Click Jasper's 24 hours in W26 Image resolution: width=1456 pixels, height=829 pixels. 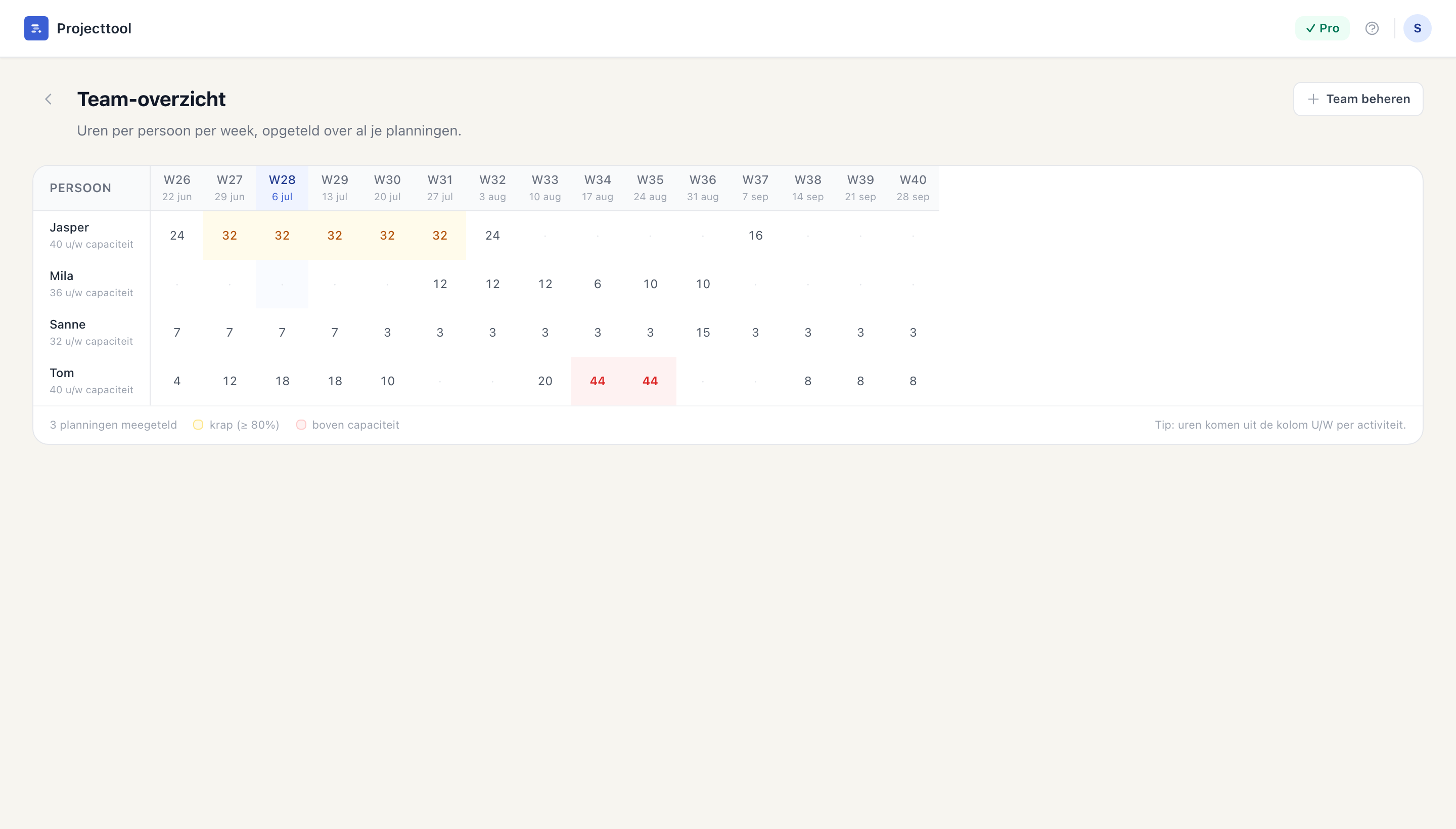tap(177, 235)
